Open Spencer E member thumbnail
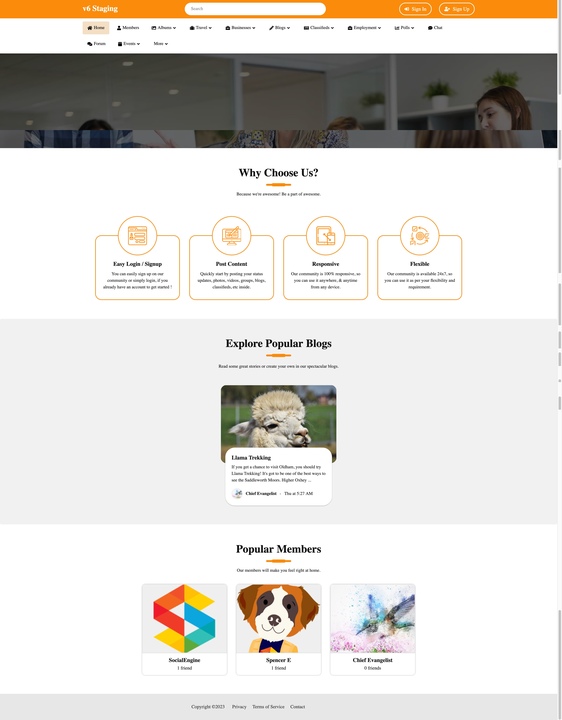 pyautogui.click(x=279, y=619)
